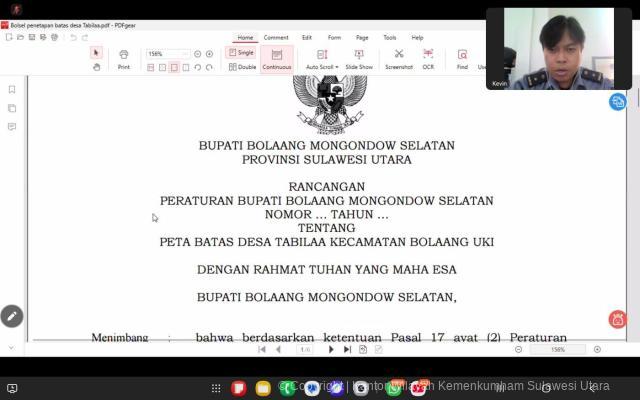Click Kevin's video thumbnail
This screenshot has height=400, width=640.
point(559,49)
